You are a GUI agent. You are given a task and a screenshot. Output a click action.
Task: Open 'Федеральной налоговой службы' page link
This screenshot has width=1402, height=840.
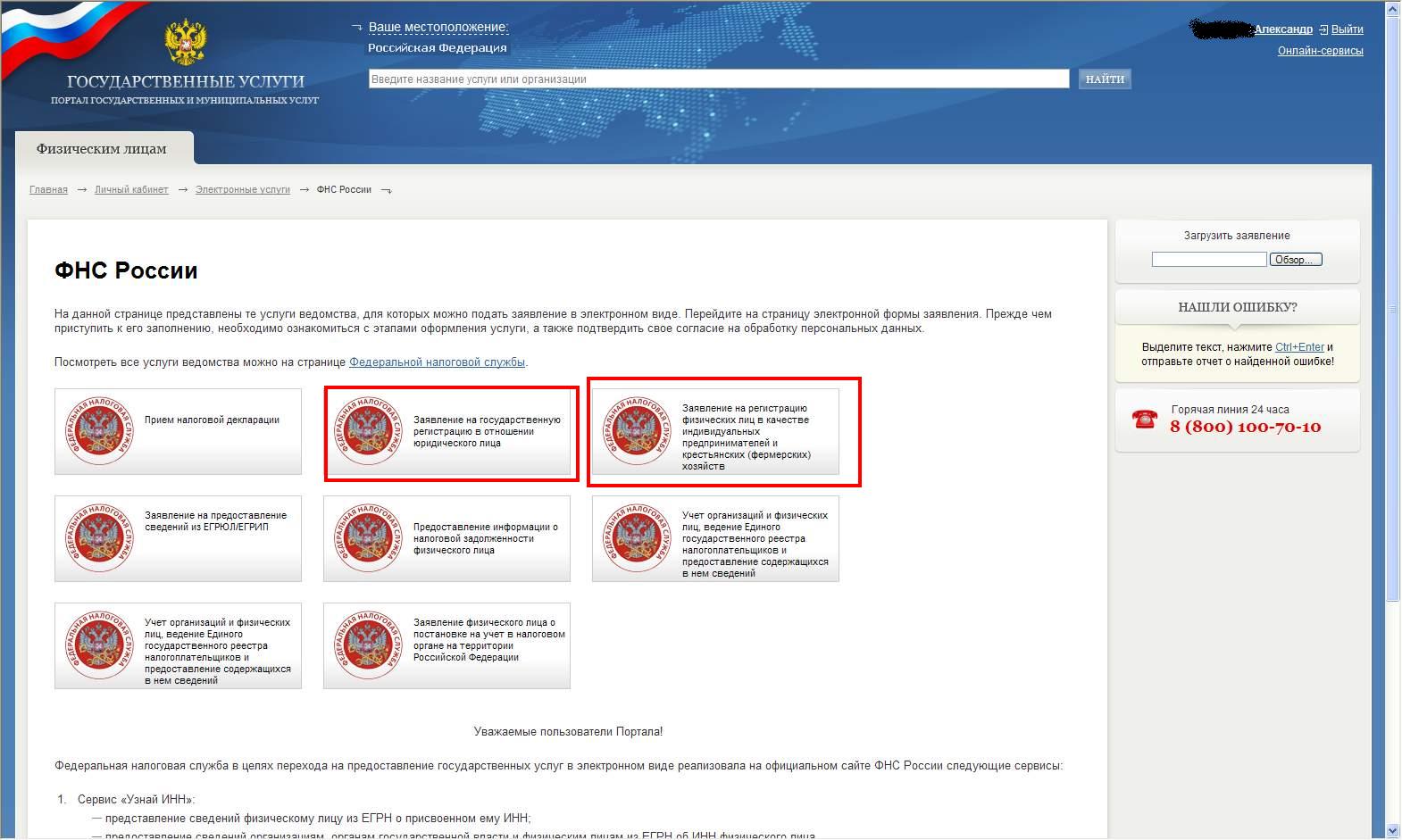[x=437, y=362]
